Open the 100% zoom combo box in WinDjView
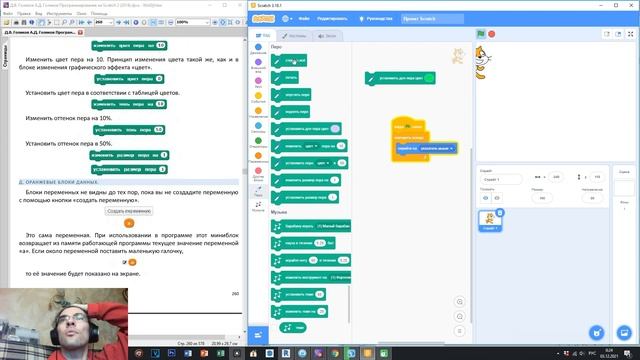The height and width of the screenshot is (360, 640). 193,22
